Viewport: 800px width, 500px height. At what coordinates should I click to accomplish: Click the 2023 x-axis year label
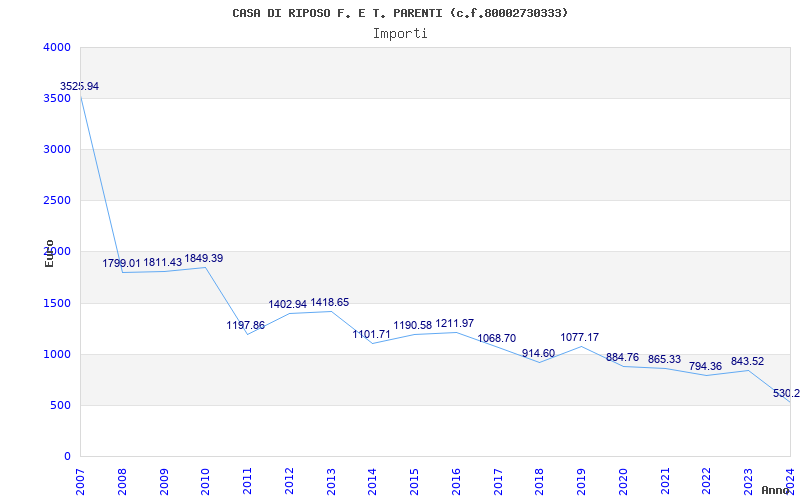748,481
